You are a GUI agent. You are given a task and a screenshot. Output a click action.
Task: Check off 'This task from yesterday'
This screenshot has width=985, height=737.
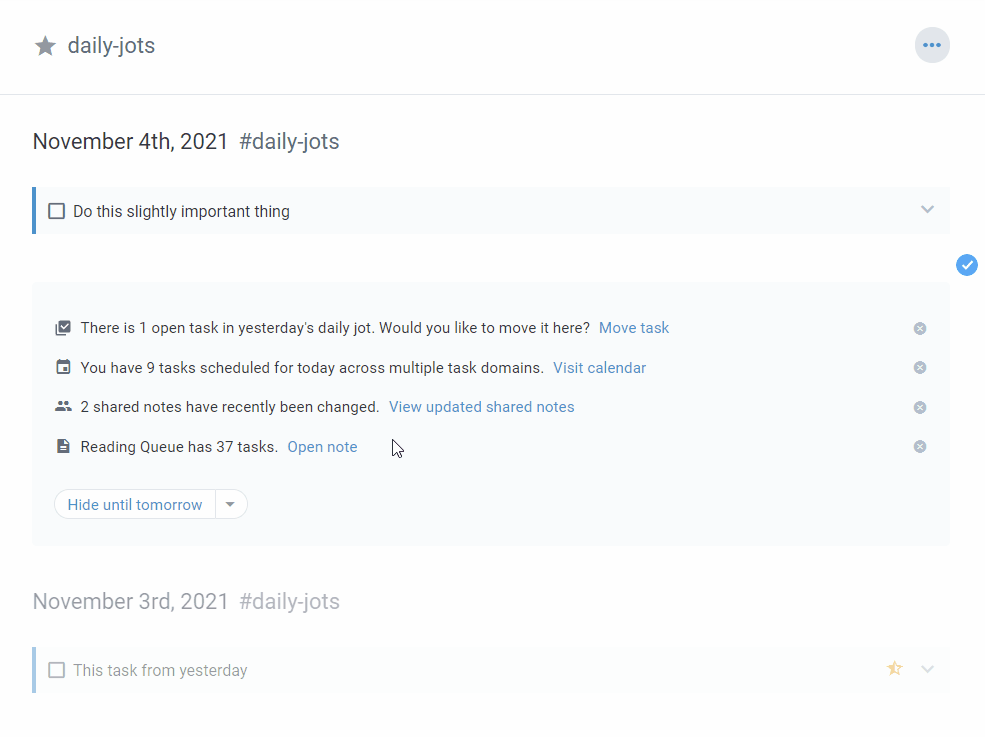pos(57,670)
